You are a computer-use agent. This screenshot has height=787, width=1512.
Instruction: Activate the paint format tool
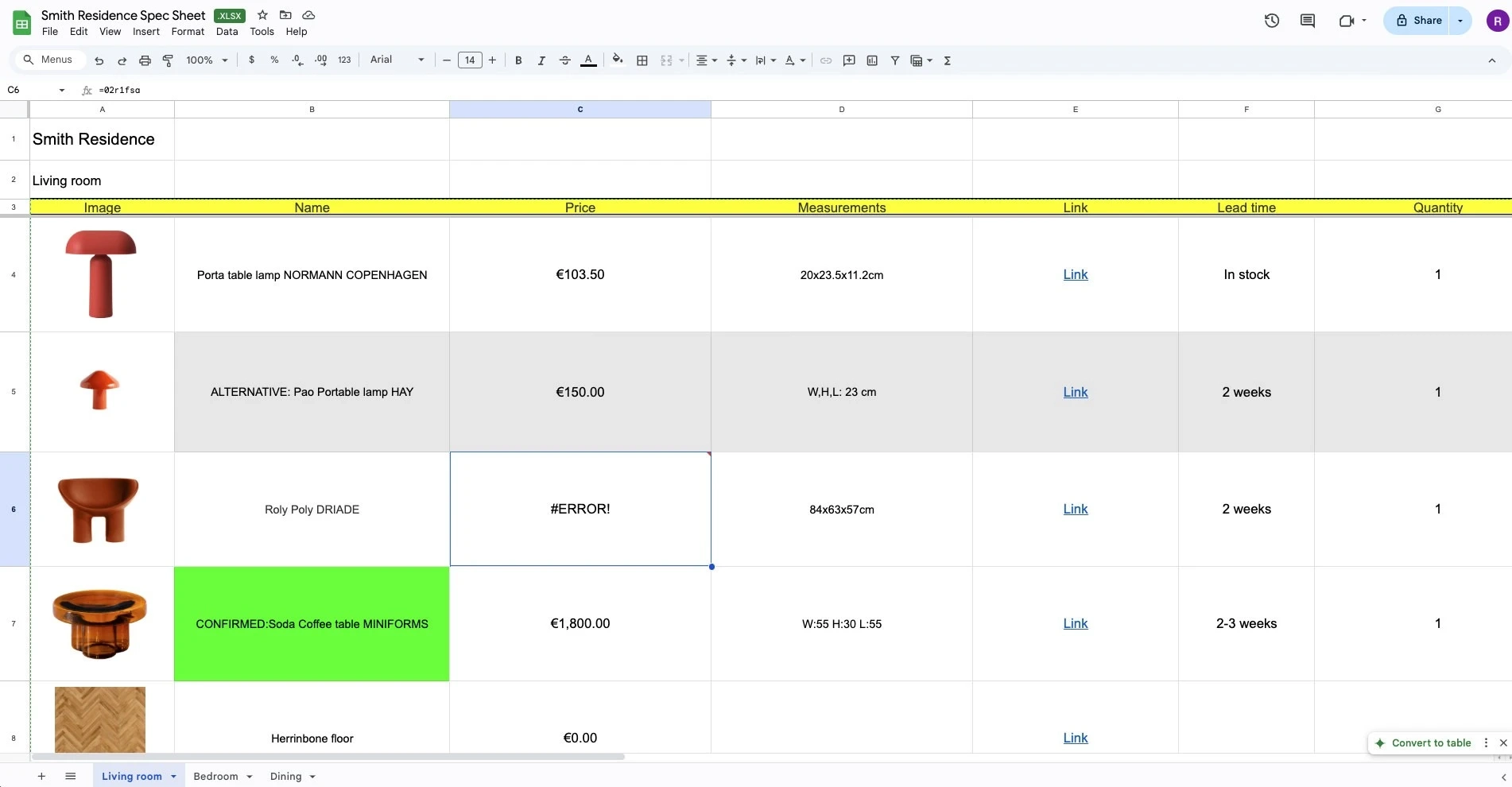(168, 60)
